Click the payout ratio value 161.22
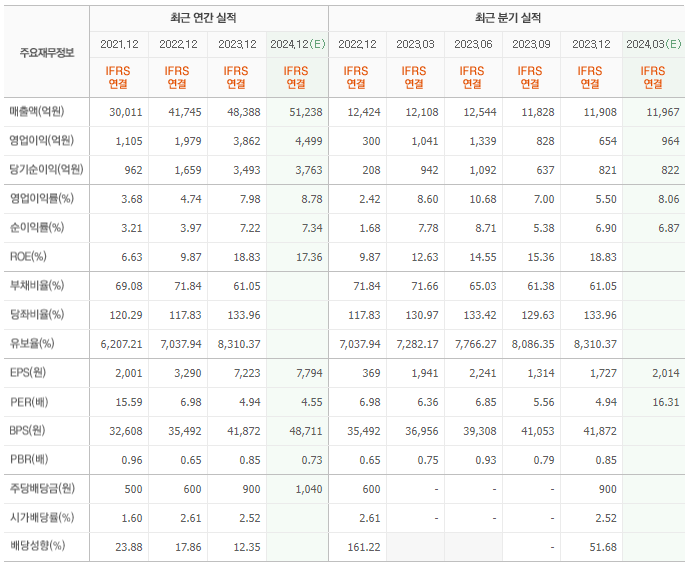691x564 pixels. (x=364, y=547)
